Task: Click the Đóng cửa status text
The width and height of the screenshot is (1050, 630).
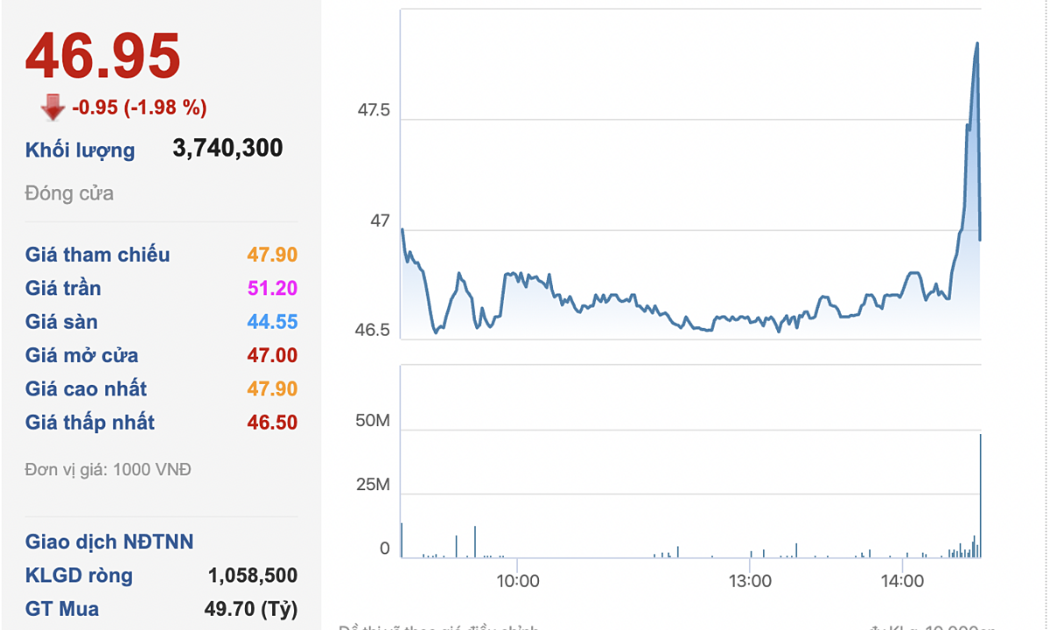Action: 69,193
